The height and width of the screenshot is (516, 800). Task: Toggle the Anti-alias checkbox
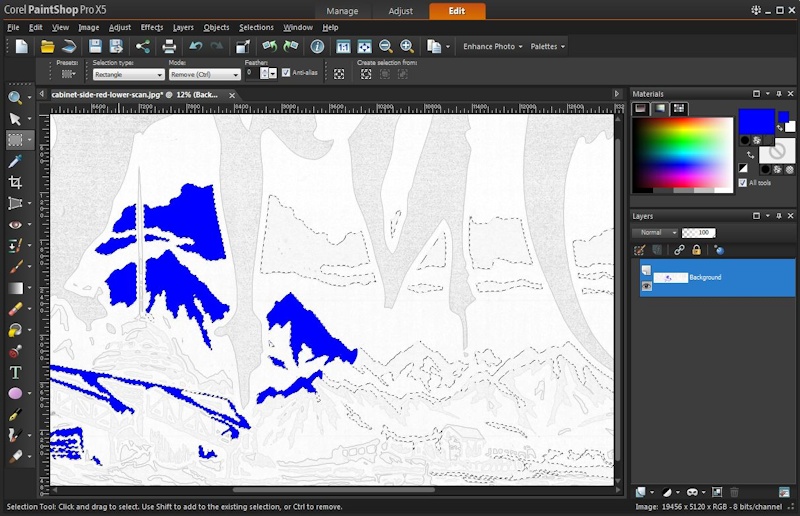(286, 73)
